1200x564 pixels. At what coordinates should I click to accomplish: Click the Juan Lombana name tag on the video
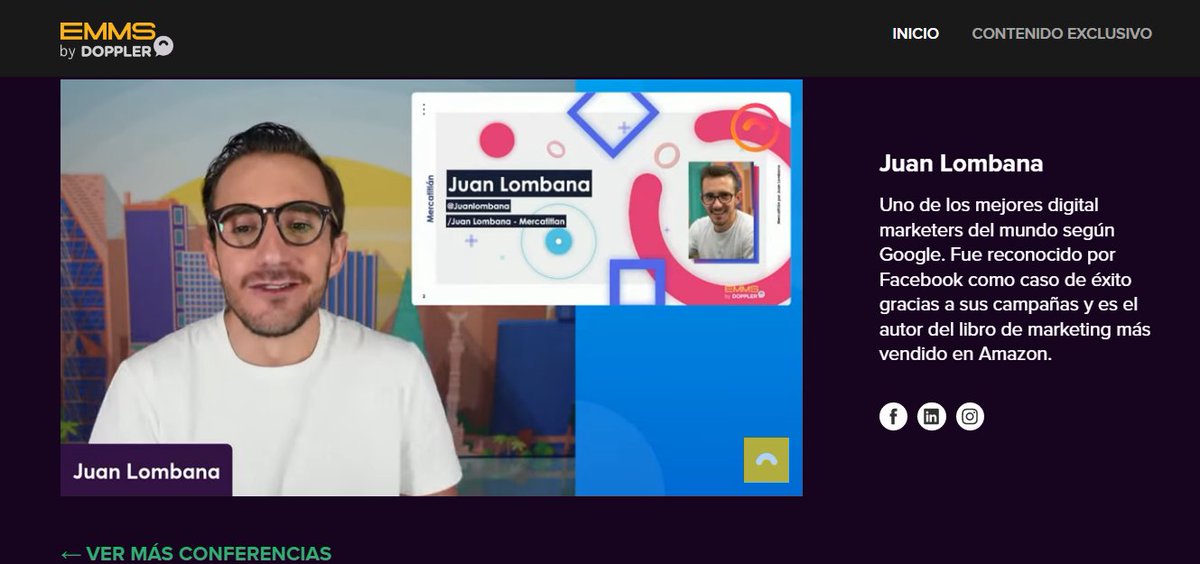pos(146,470)
